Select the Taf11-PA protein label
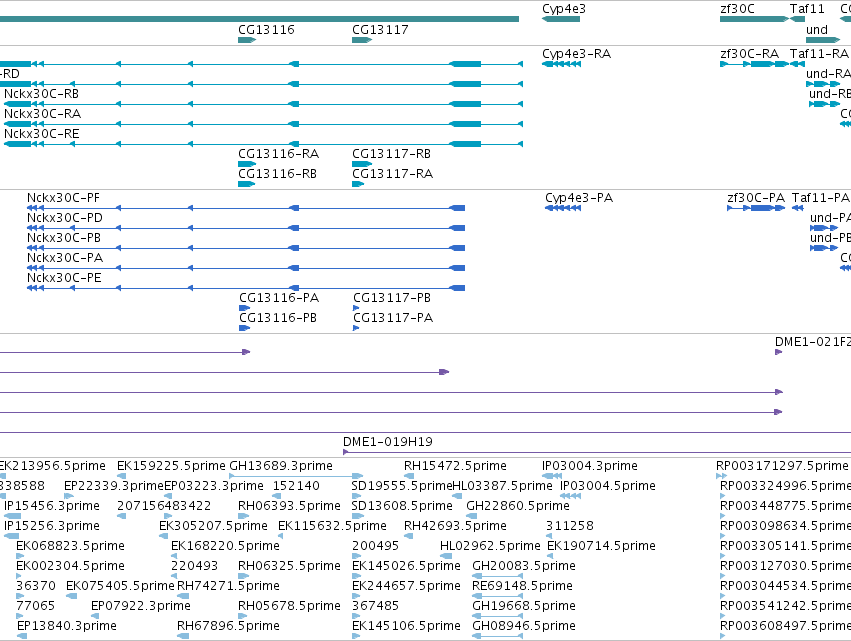This screenshot has width=851, height=641. coord(821,198)
